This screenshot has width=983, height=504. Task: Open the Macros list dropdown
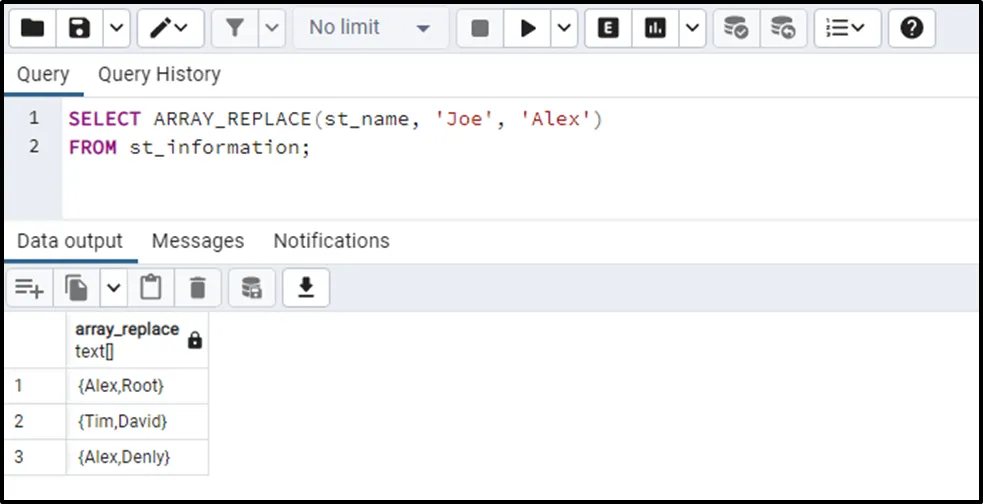[846, 28]
